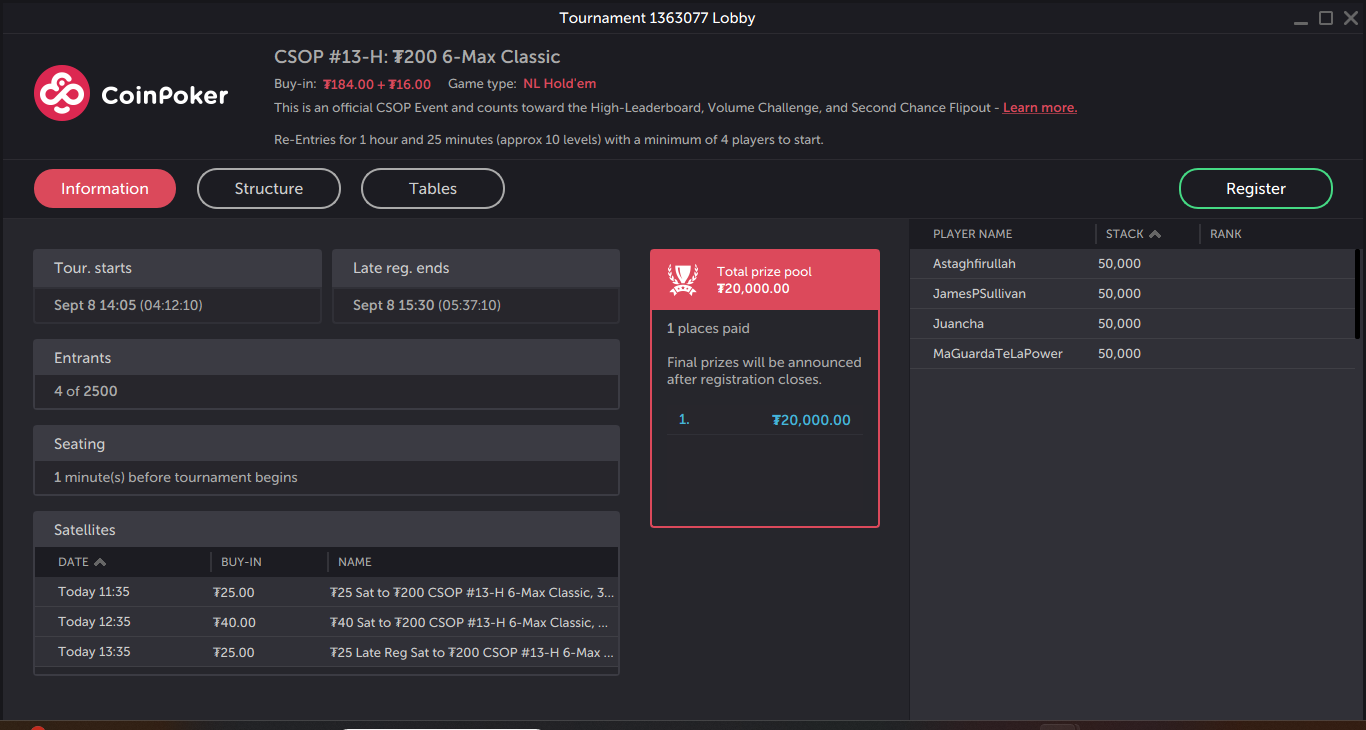Screen dimensions: 1366x730
Task: Click the RANK column header
Action: [x=1225, y=234]
